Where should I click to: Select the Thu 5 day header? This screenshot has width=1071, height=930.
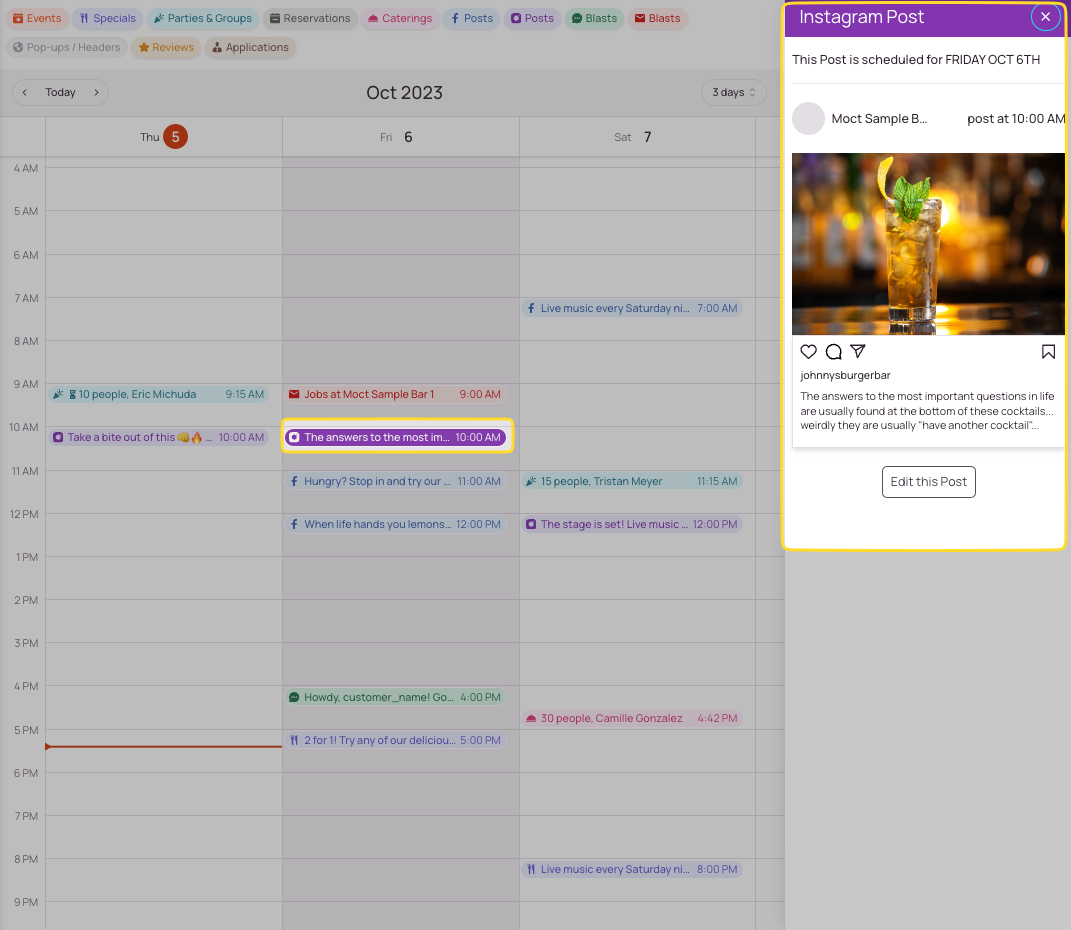coord(164,137)
